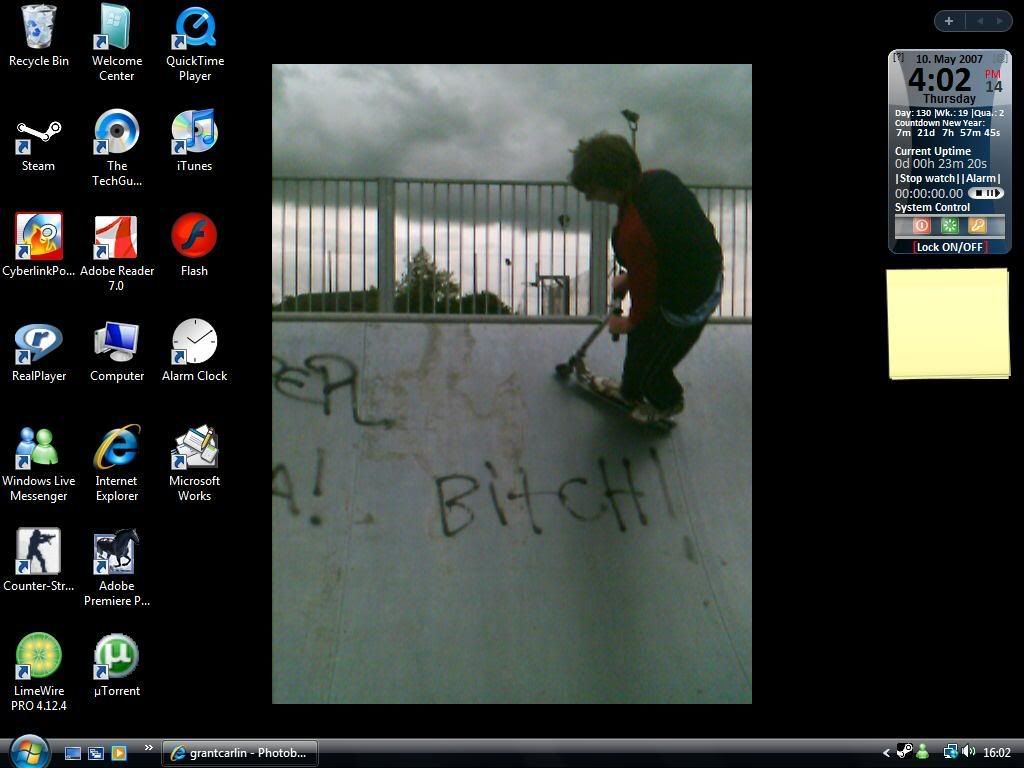Viewport: 1024px width, 768px height.
Task: Expand the Quick Launch overflow chevron
Action: pos(149,748)
